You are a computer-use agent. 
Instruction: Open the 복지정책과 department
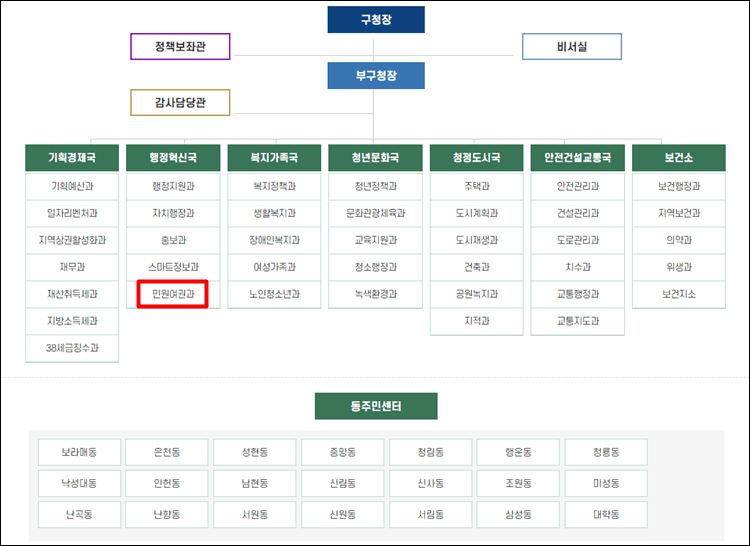275,186
